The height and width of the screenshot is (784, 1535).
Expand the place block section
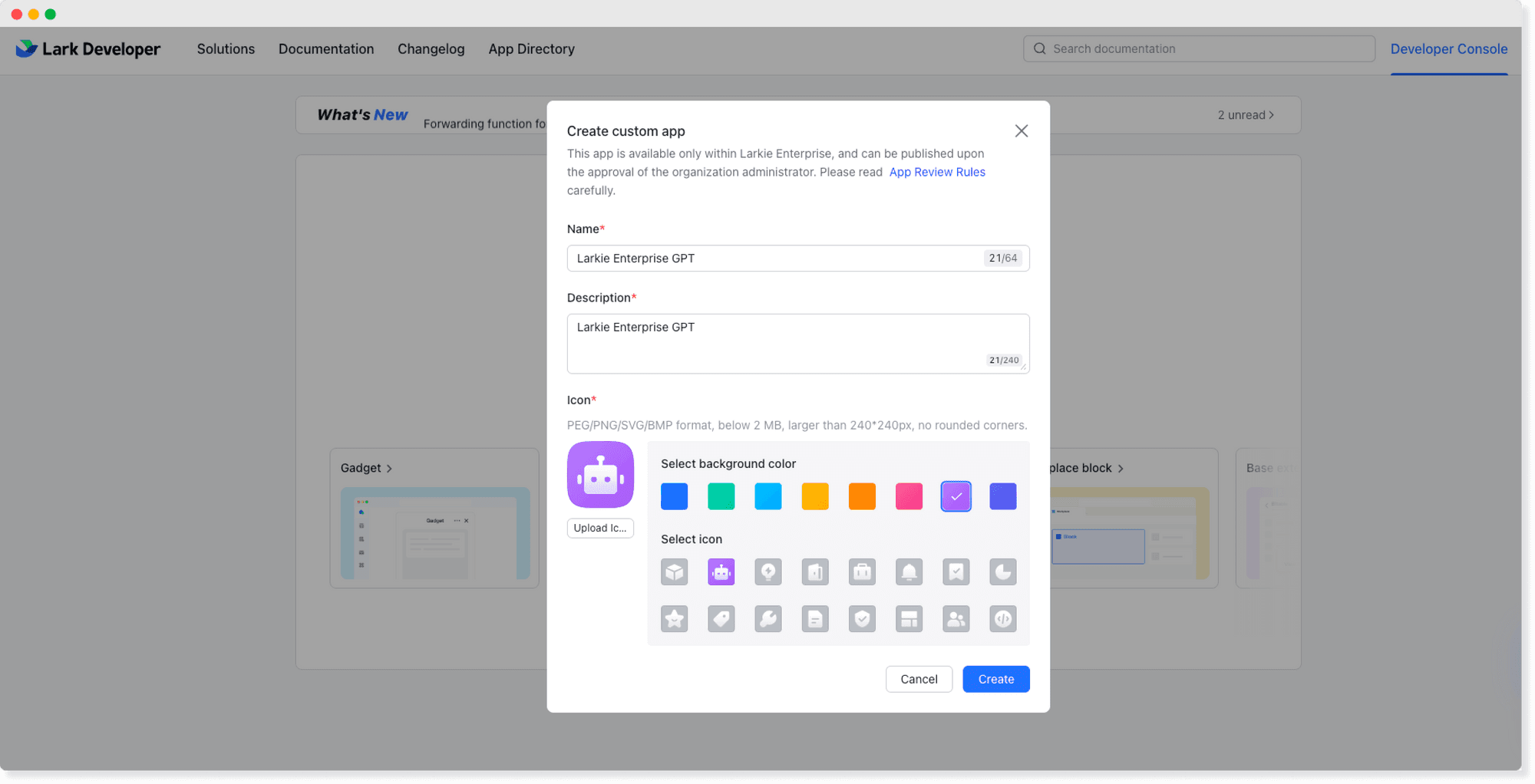tap(1086, 468)
